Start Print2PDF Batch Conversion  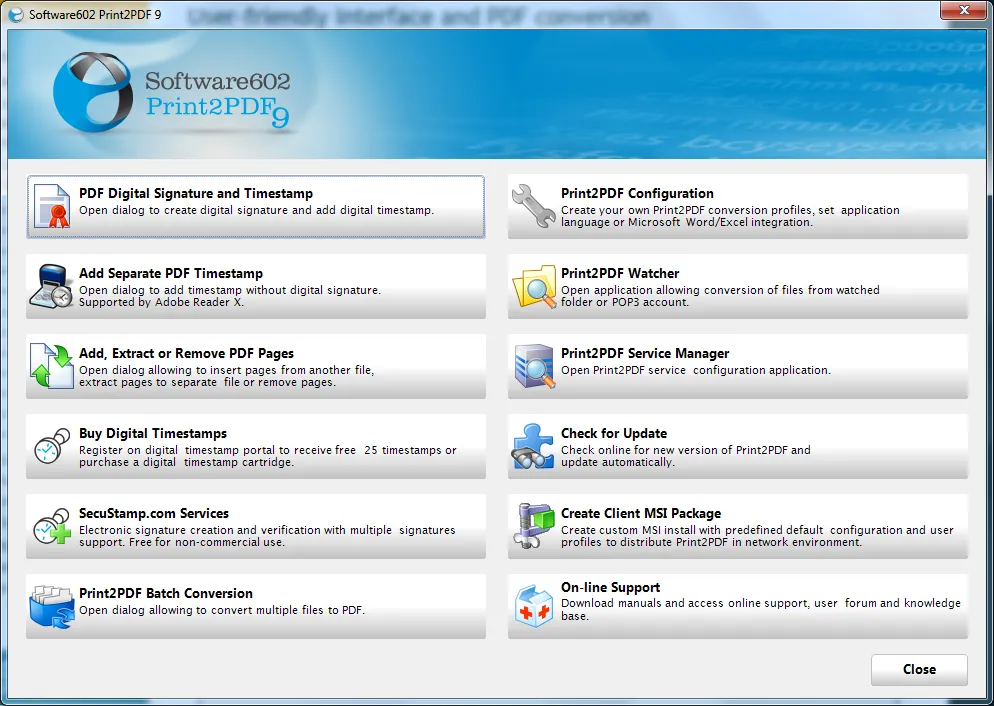click(x=255, y=607)
